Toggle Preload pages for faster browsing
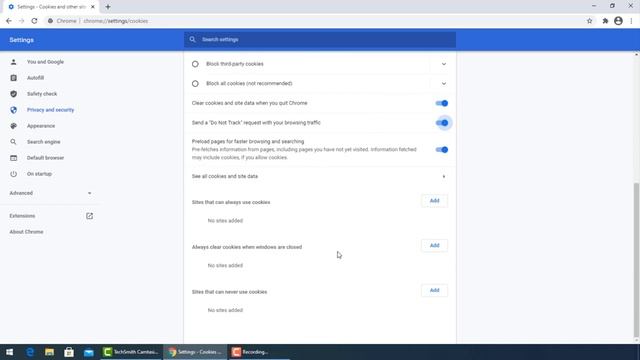The height and width of the screenshot is (360, 640). (442, 150)
